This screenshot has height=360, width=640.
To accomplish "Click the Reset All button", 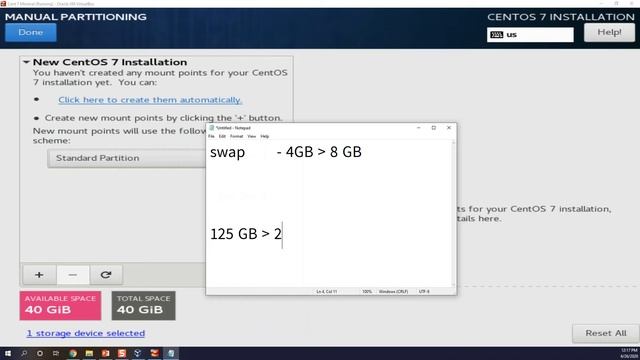I will coord(606,333).
